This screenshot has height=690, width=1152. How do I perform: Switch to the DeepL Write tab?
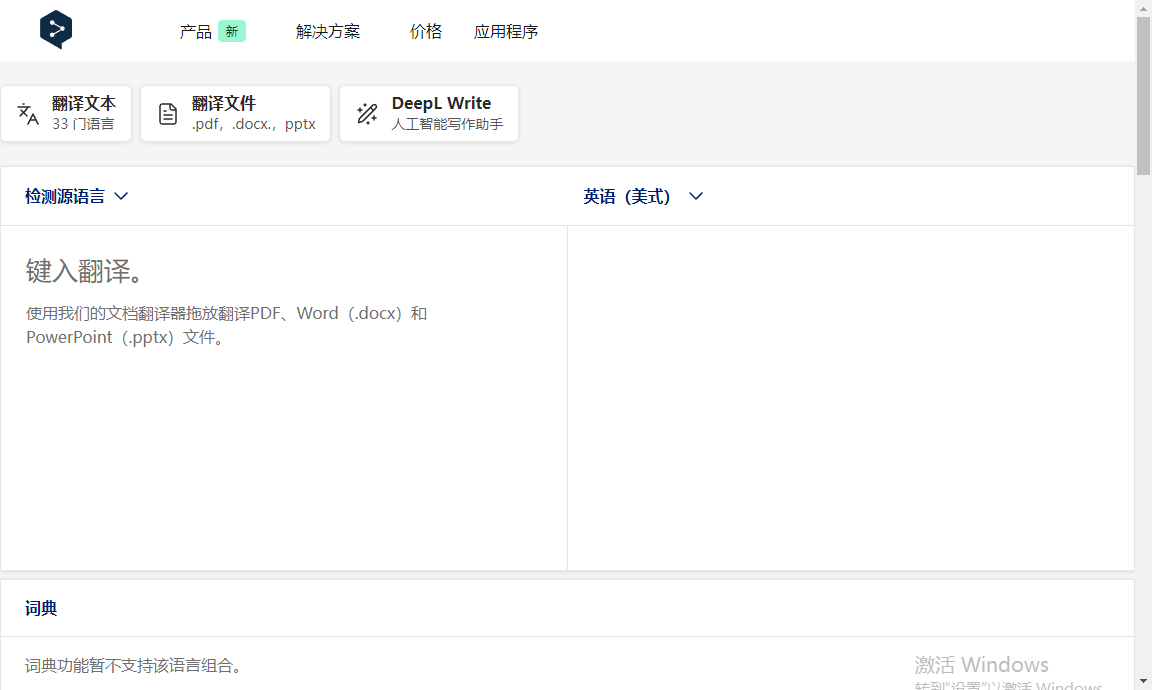(x=428, y=113)
